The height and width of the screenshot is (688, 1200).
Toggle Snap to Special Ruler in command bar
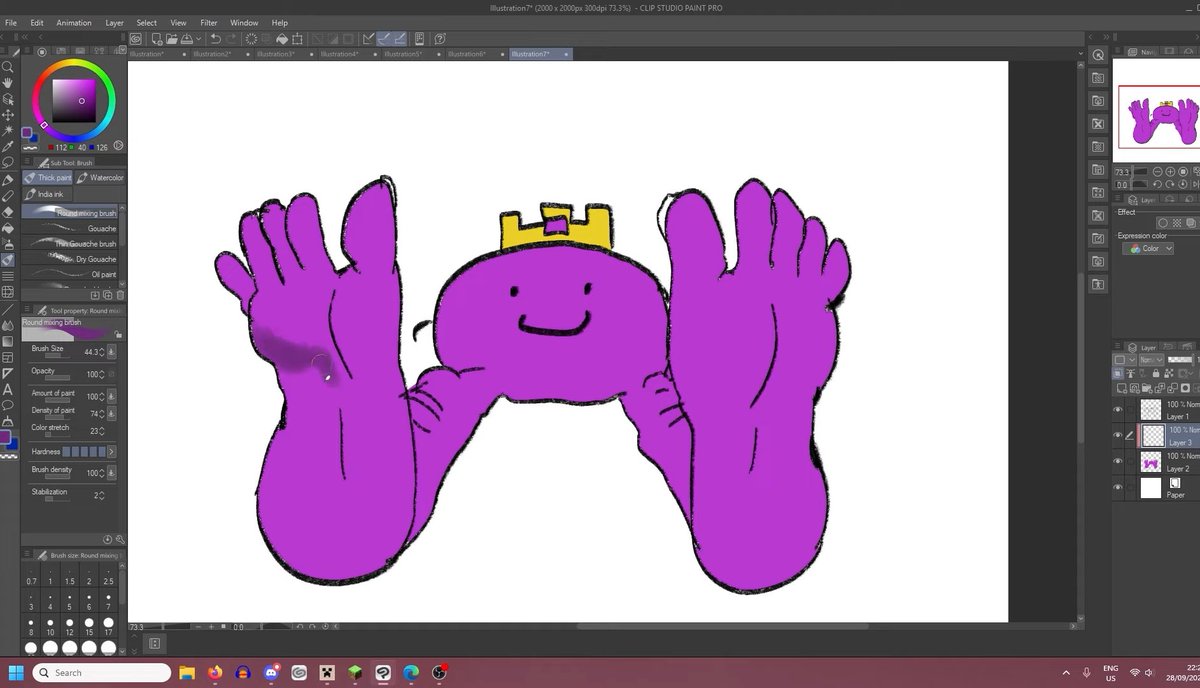pos(384,38)
